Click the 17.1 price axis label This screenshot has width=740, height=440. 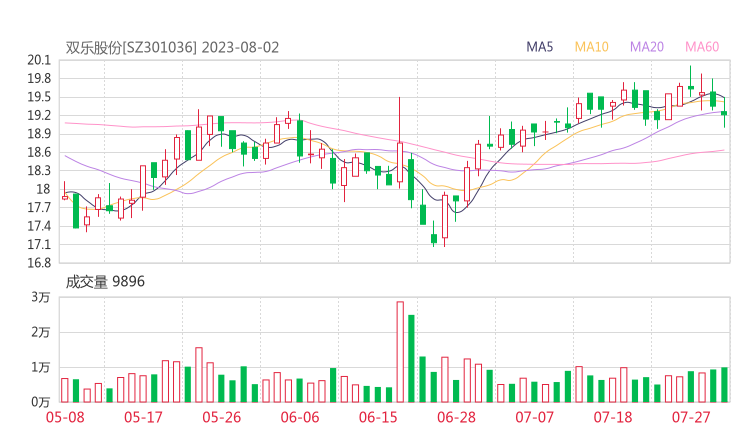tap(39, 245)
